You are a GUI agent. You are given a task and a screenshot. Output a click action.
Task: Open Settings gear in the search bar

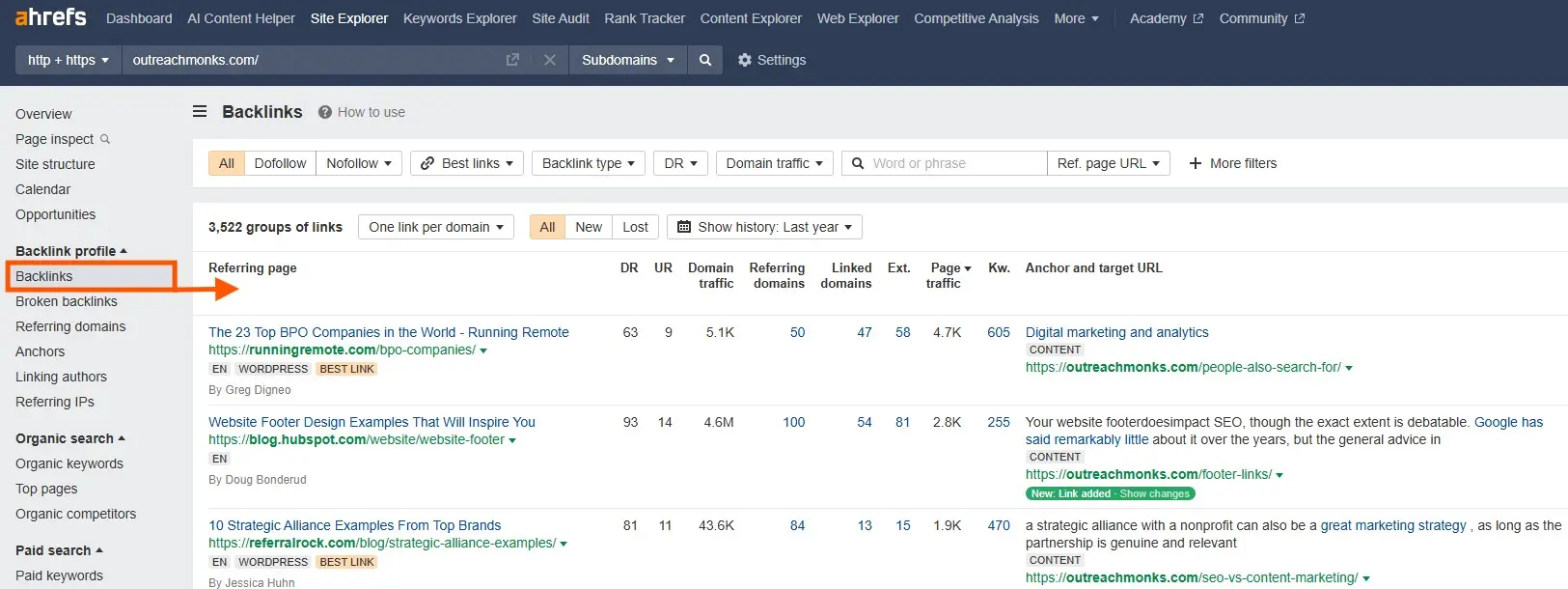click(x=744, y=60)
